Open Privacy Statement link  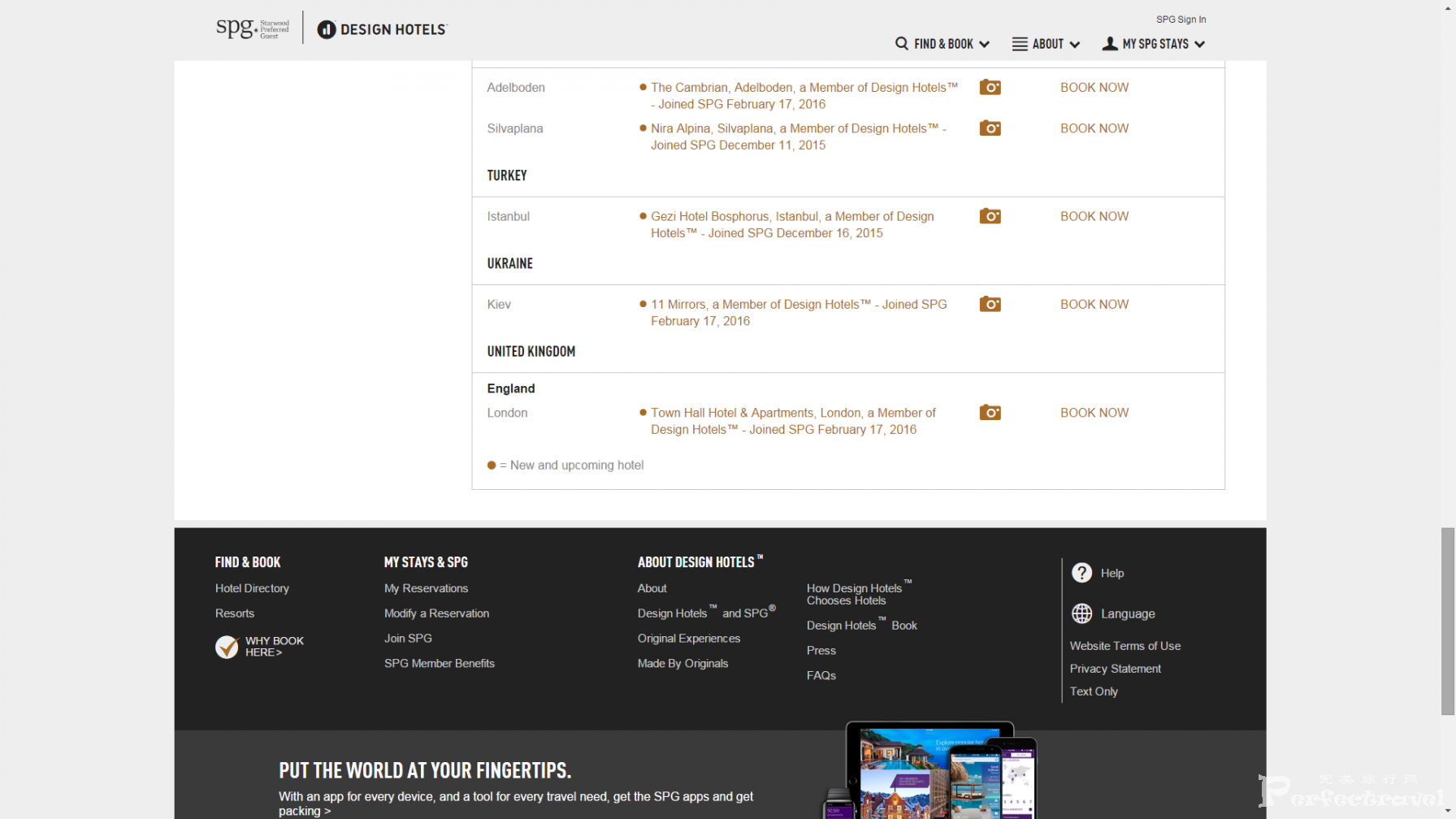pyautogui.click(x=1115, y=669)
